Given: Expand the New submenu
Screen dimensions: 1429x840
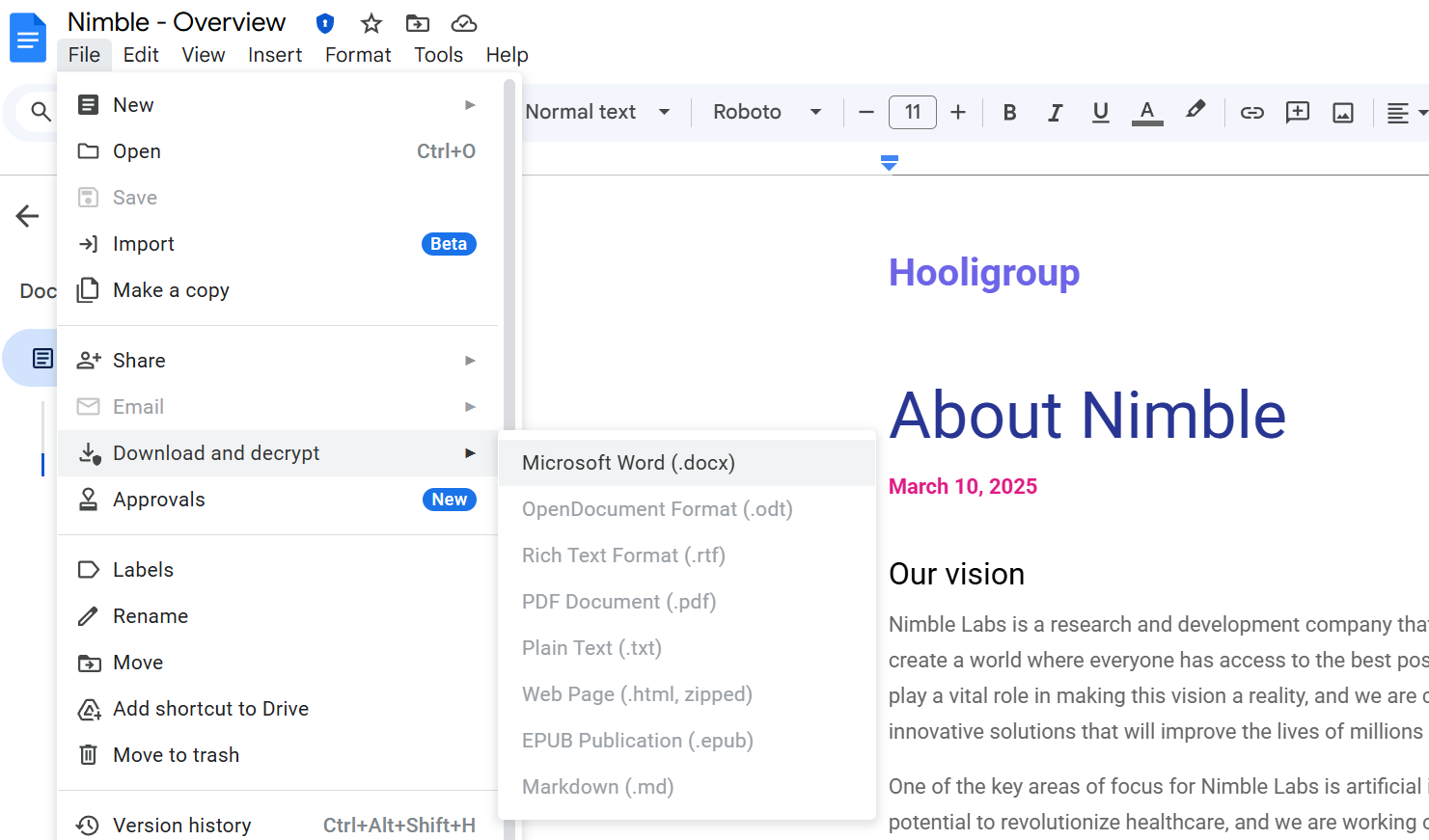Looking at the screenshot, I should click(x=278, y=105).
